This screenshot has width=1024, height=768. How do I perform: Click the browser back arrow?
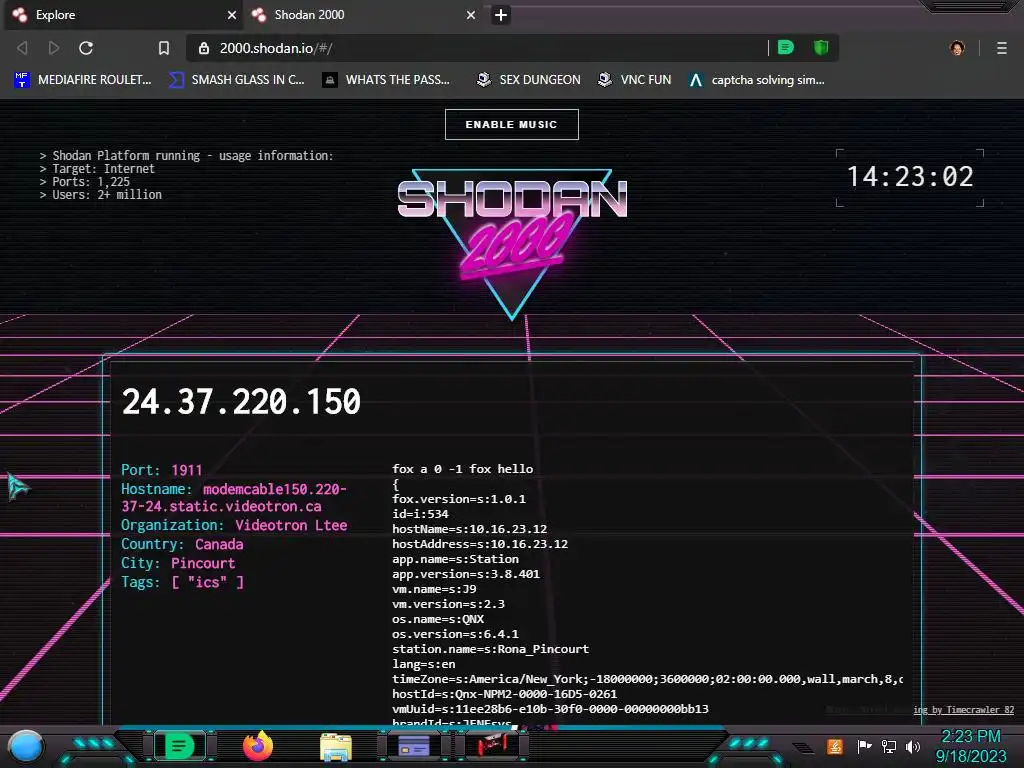point(22,48)
